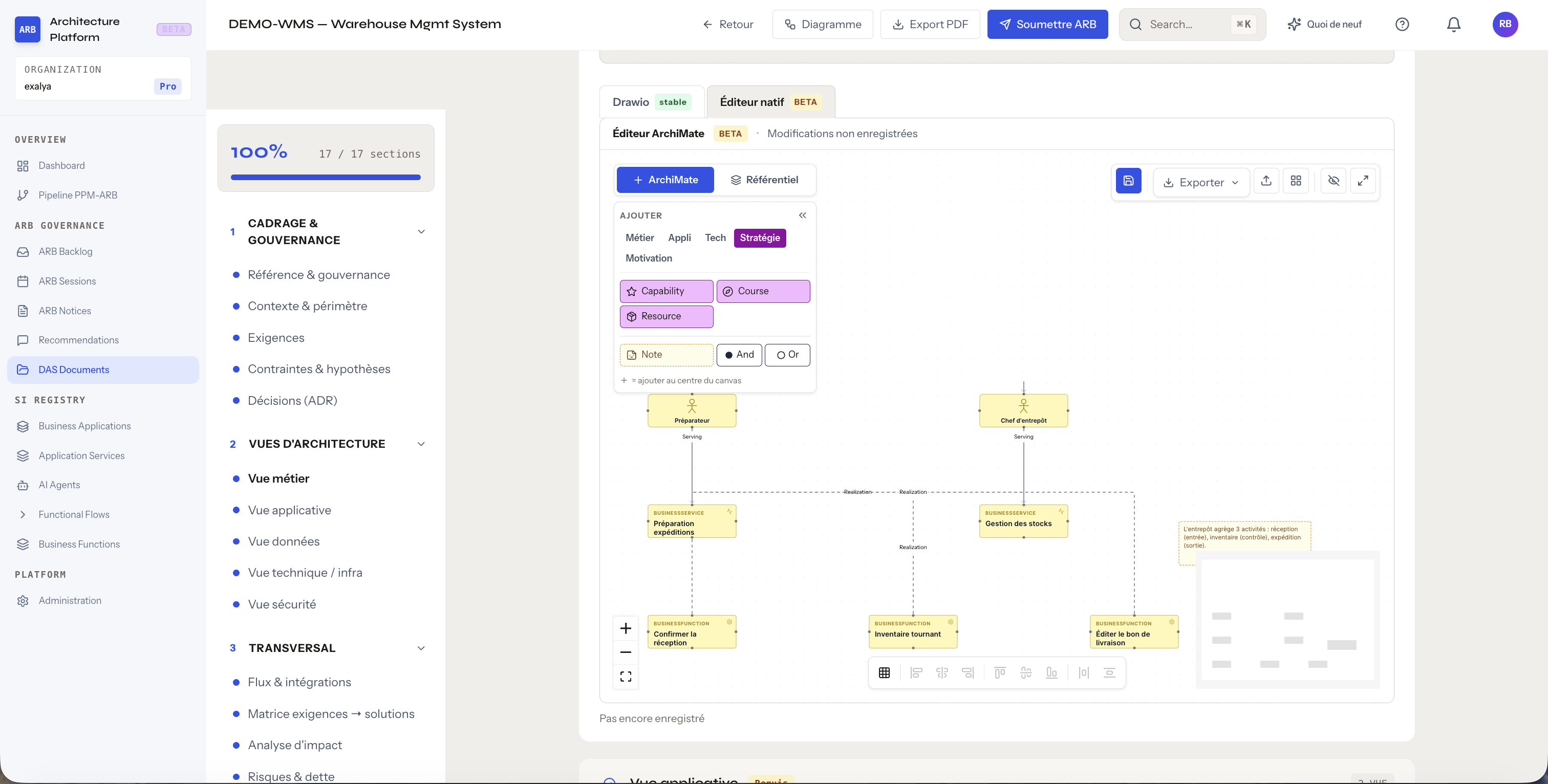This screenshot has width=1548, height=784.
Task: Align selected elements to the top
Action: (999, 673)
